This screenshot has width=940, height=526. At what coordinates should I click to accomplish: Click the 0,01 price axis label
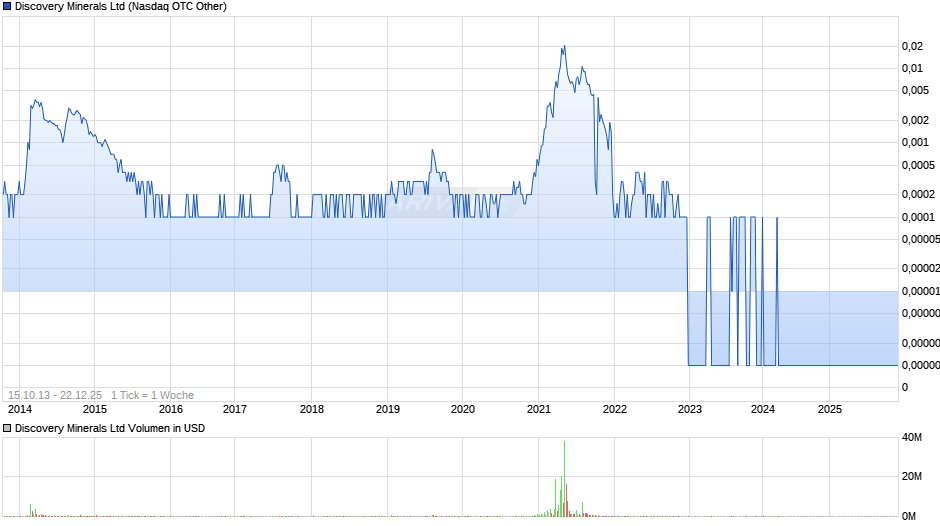click(912, 68)
